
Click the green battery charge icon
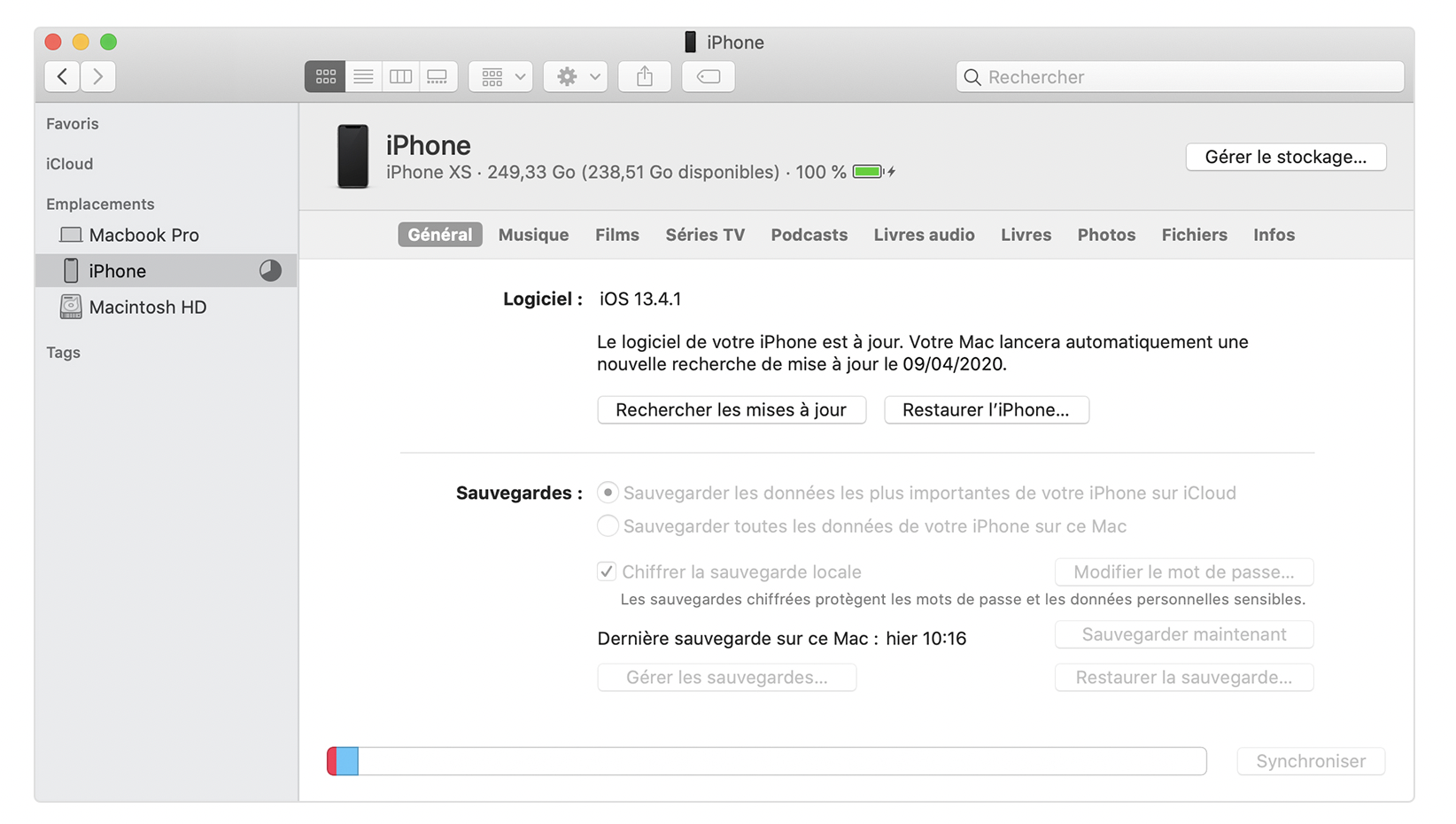tap(869, 172)
